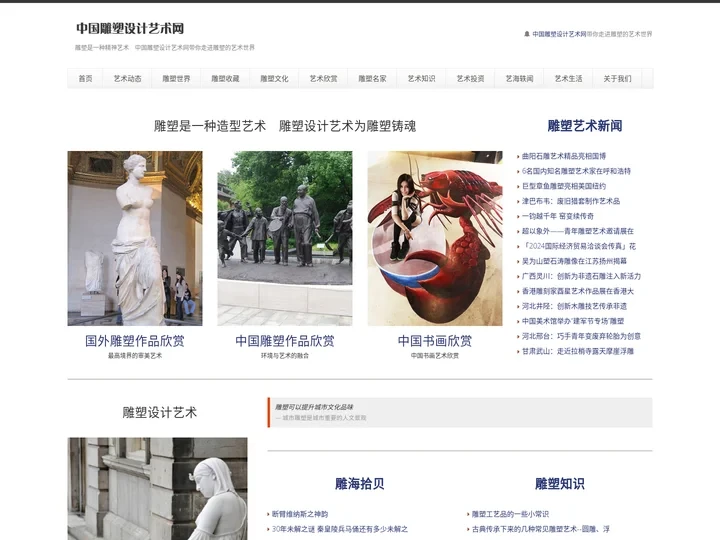Open news 超以象外——青年雕塑艺术邀请展在
This screenshot has height=540, width=720.
[x=578, y=231]
